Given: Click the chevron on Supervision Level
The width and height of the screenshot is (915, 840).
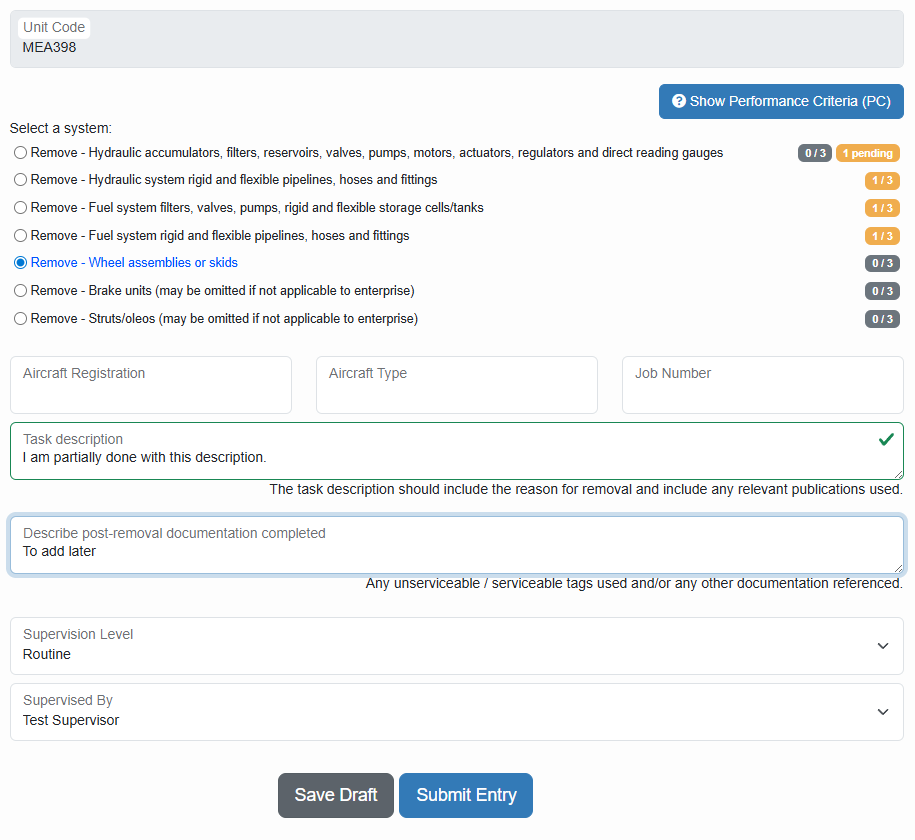Looking at the screenshot, I should tap(883, 646).
